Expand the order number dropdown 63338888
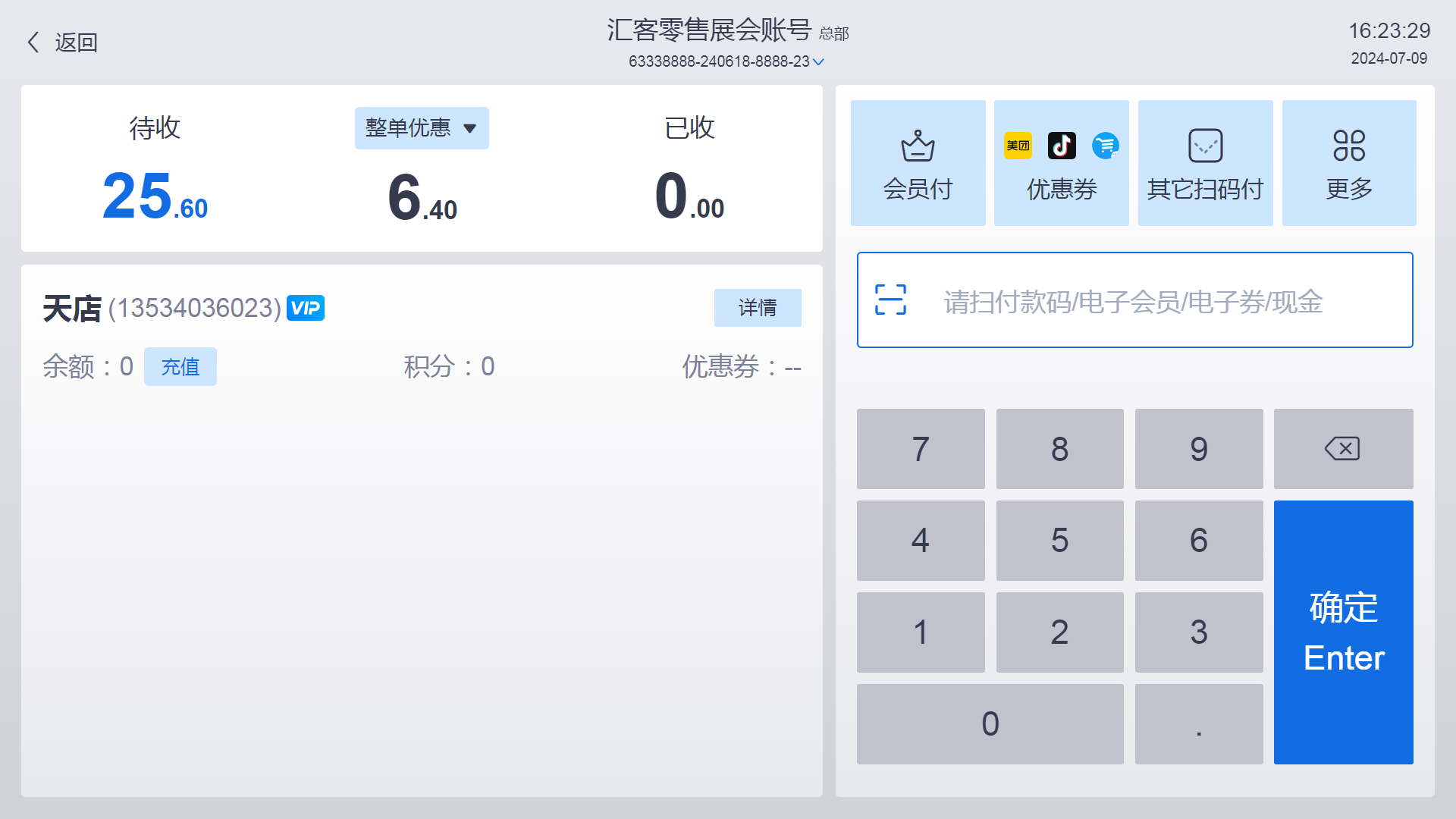Image resolution: width=1456 pixels, height=819 pixels. coord(820,62)
